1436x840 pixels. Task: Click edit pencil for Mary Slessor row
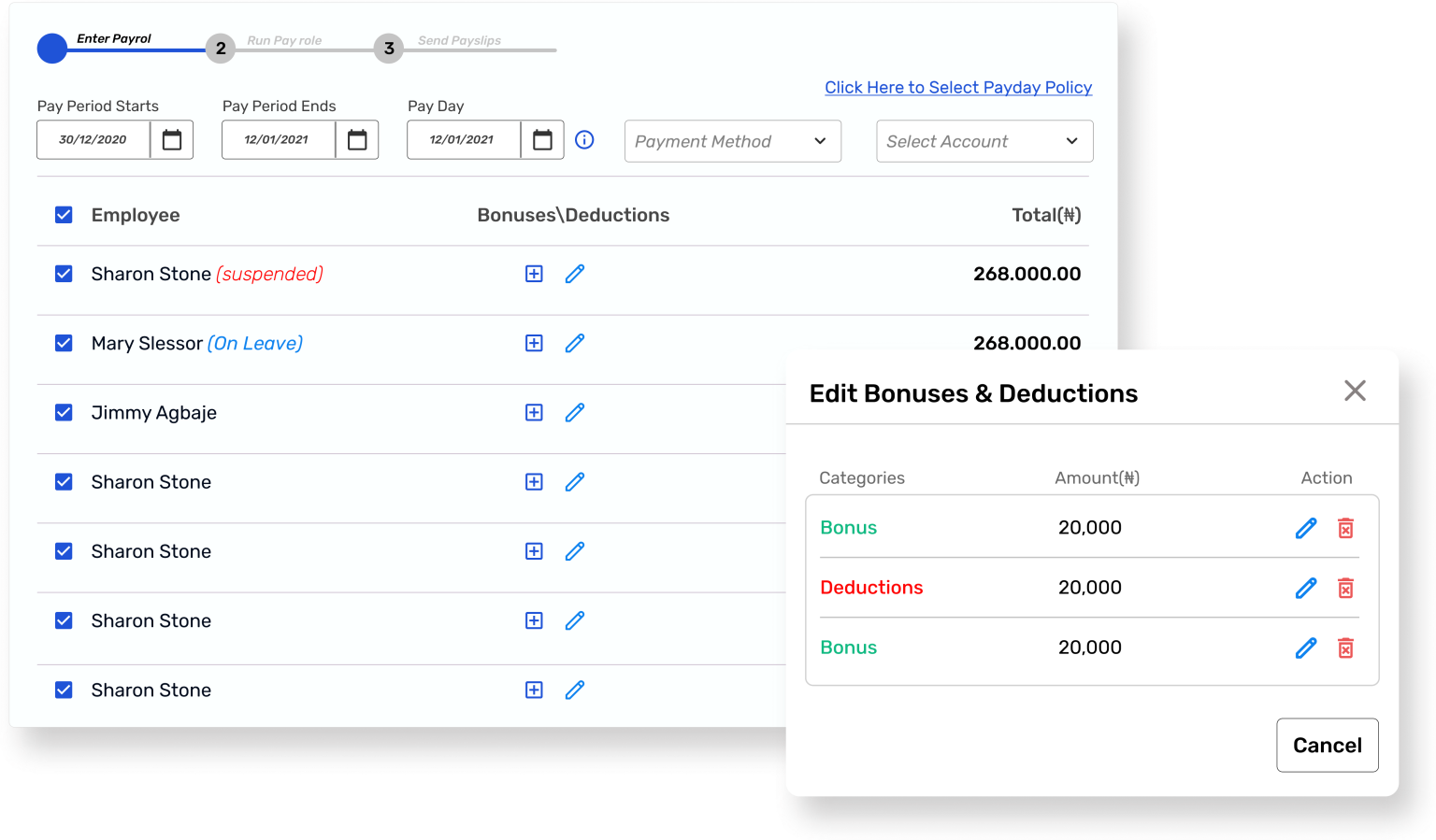575,343
